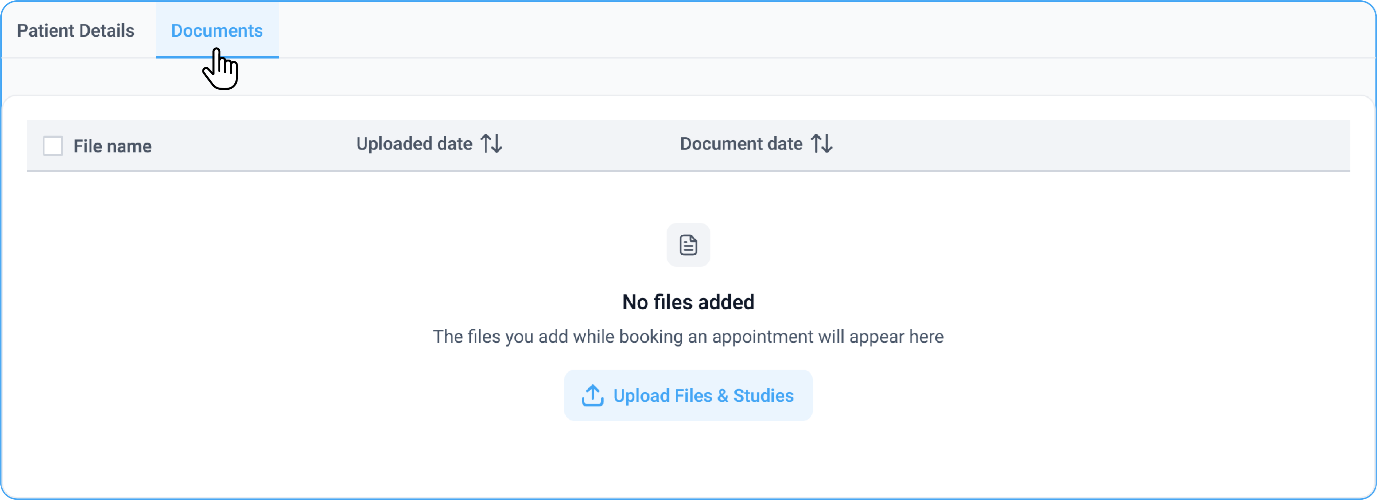Sort by the Document date column label
Image resolution: width=1377 pixels, height=500 pixels.
(741, 144)
